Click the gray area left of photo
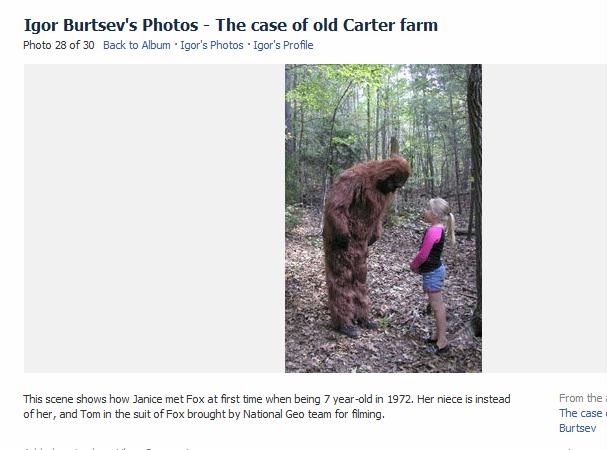The height and width of the screenshot is (450, 607). tap(154, 218)
